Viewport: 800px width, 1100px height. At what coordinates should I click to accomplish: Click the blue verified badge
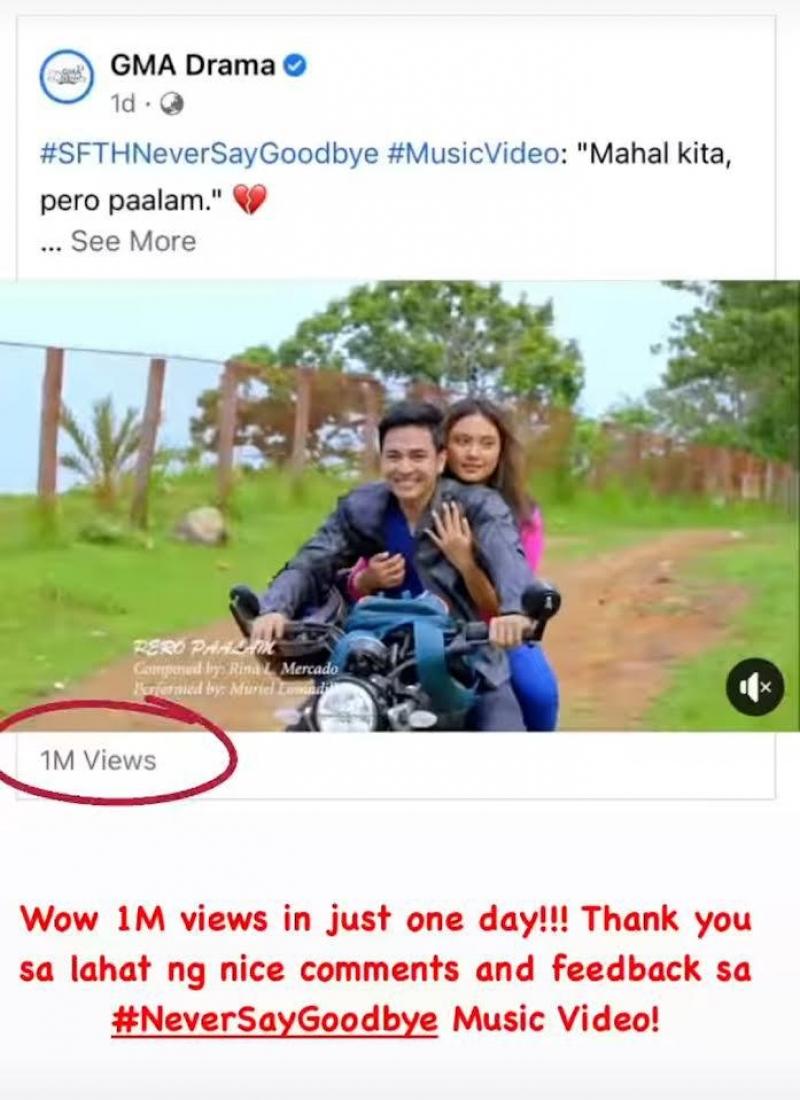pyautogui.click(x=295, y=66)
